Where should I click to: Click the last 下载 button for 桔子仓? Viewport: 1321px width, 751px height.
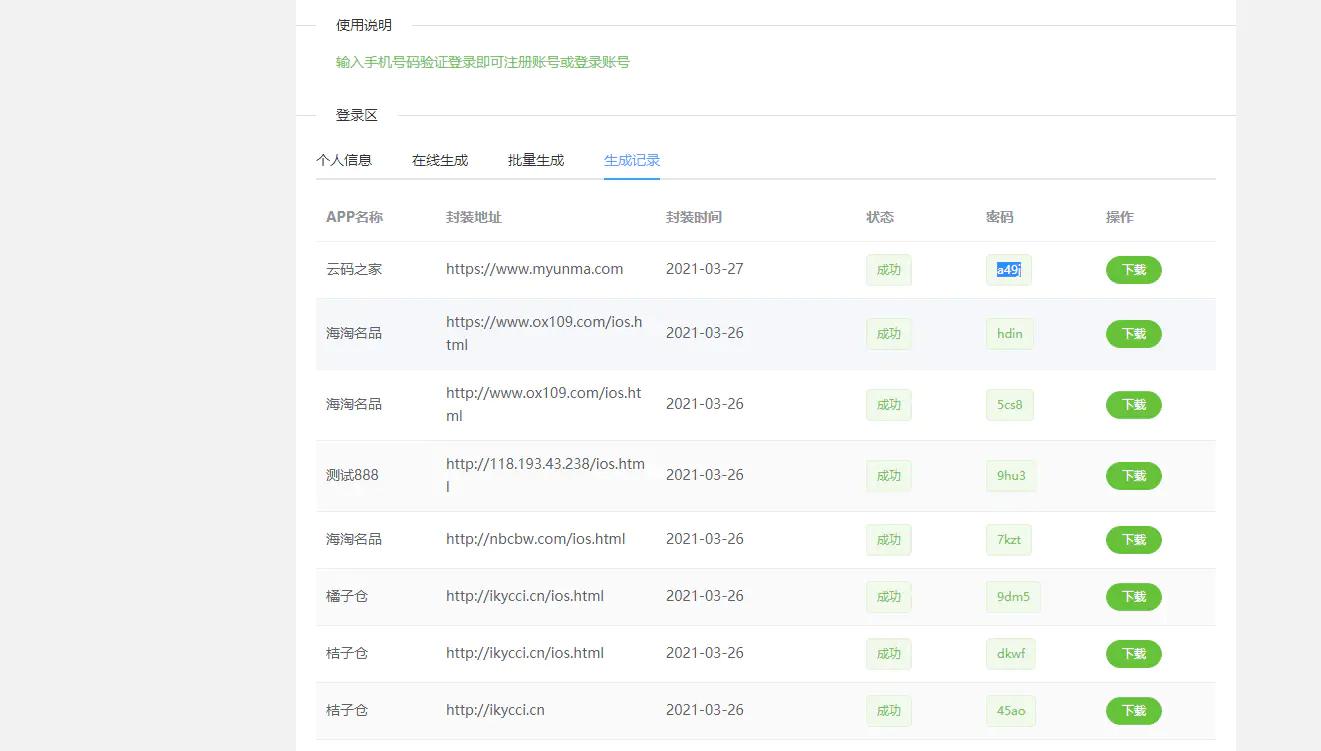[x=1133, y=710]
